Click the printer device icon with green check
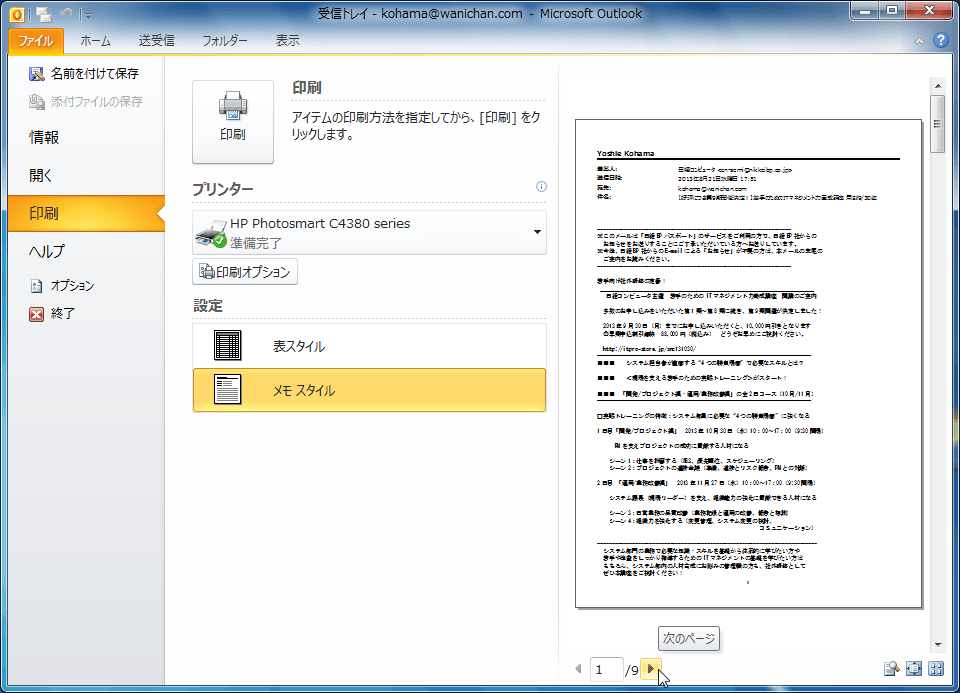Screen dimensions: 960x693 (211, 234)
